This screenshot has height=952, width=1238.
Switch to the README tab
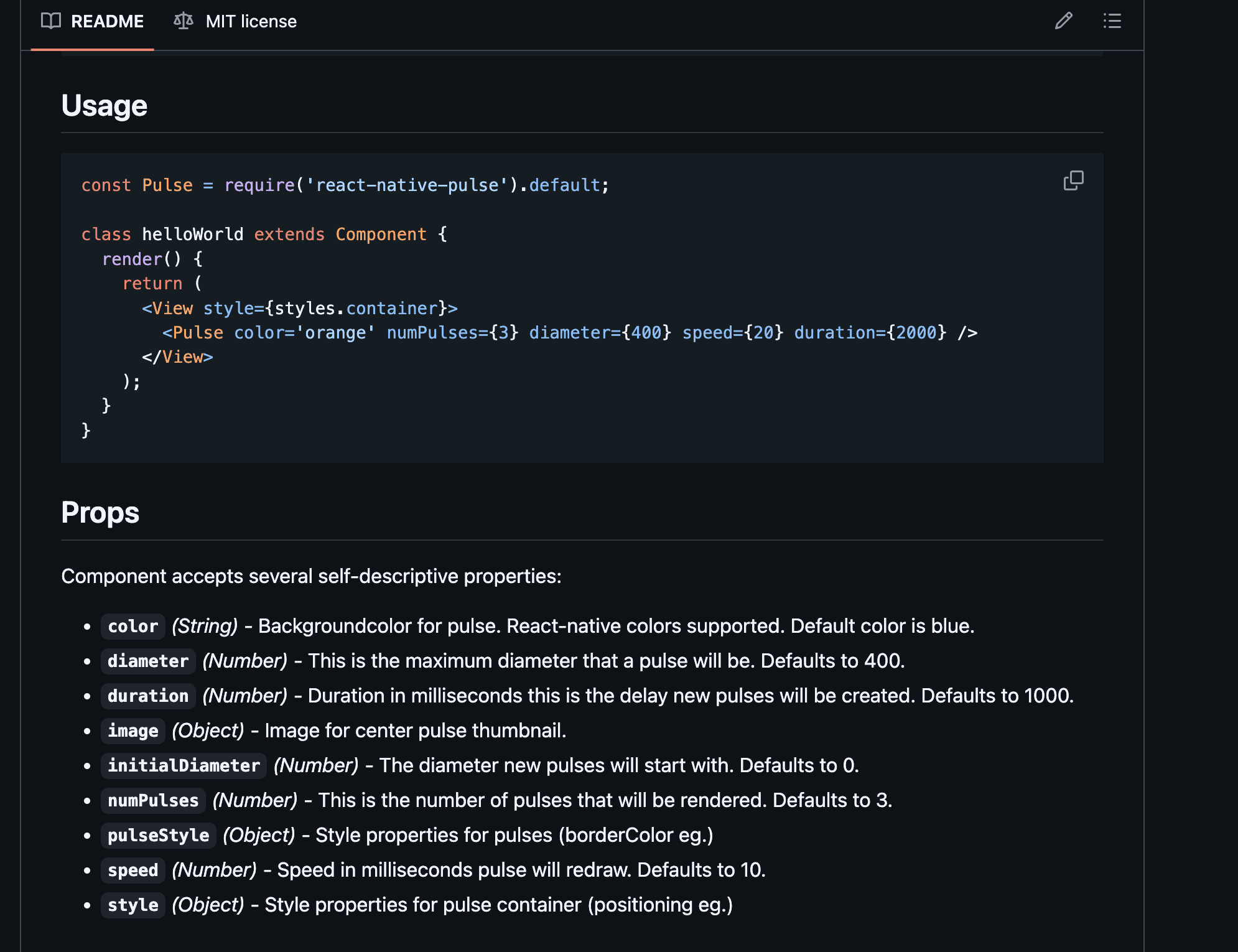click(107, 21)
